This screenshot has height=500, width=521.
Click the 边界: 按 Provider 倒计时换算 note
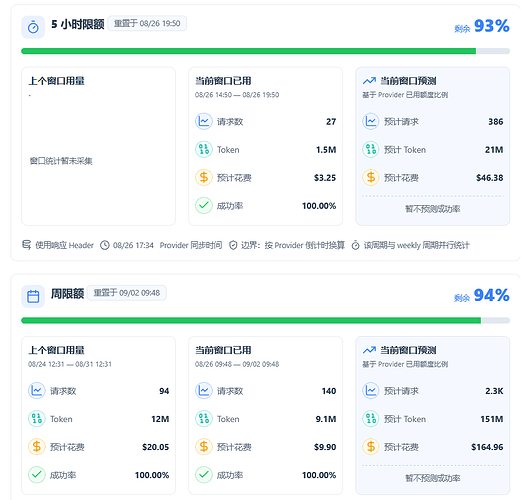pyautogui.click(x=293, y=245)
